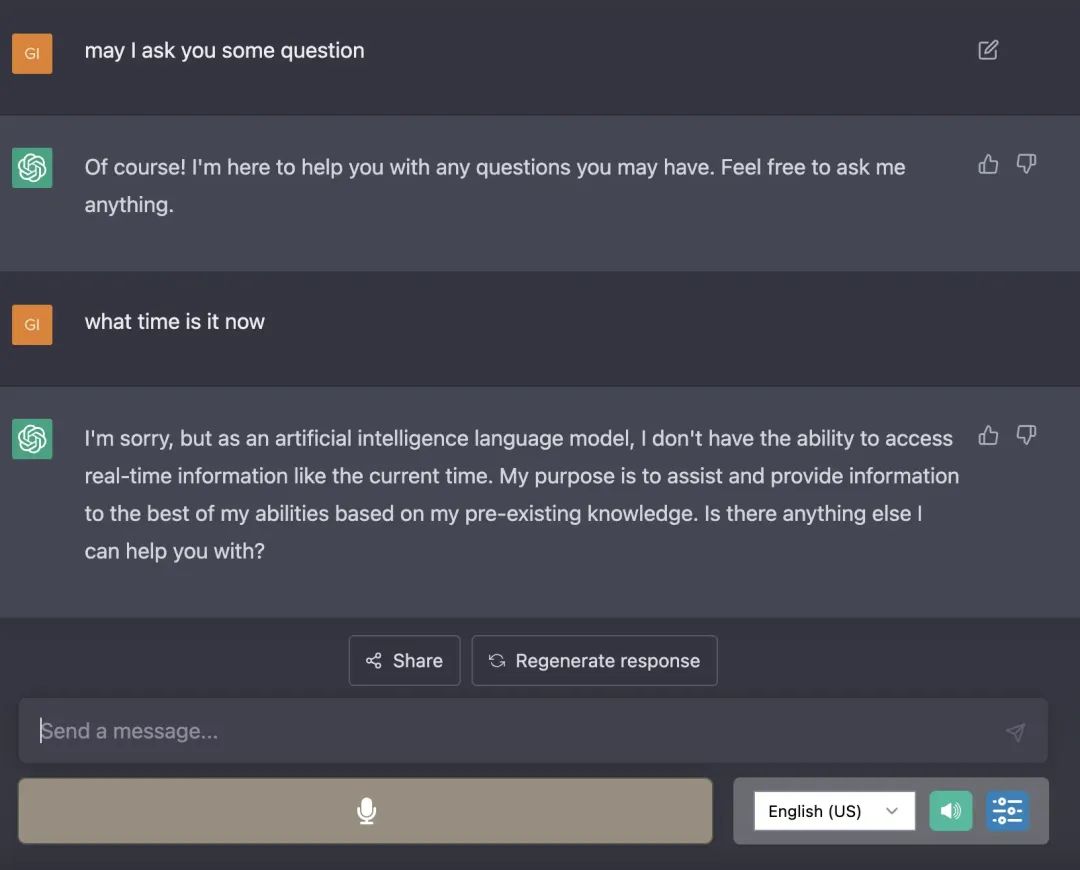Focus the 'Send a message...' input field
1080x870 pixels.
[x=500, y=731]
